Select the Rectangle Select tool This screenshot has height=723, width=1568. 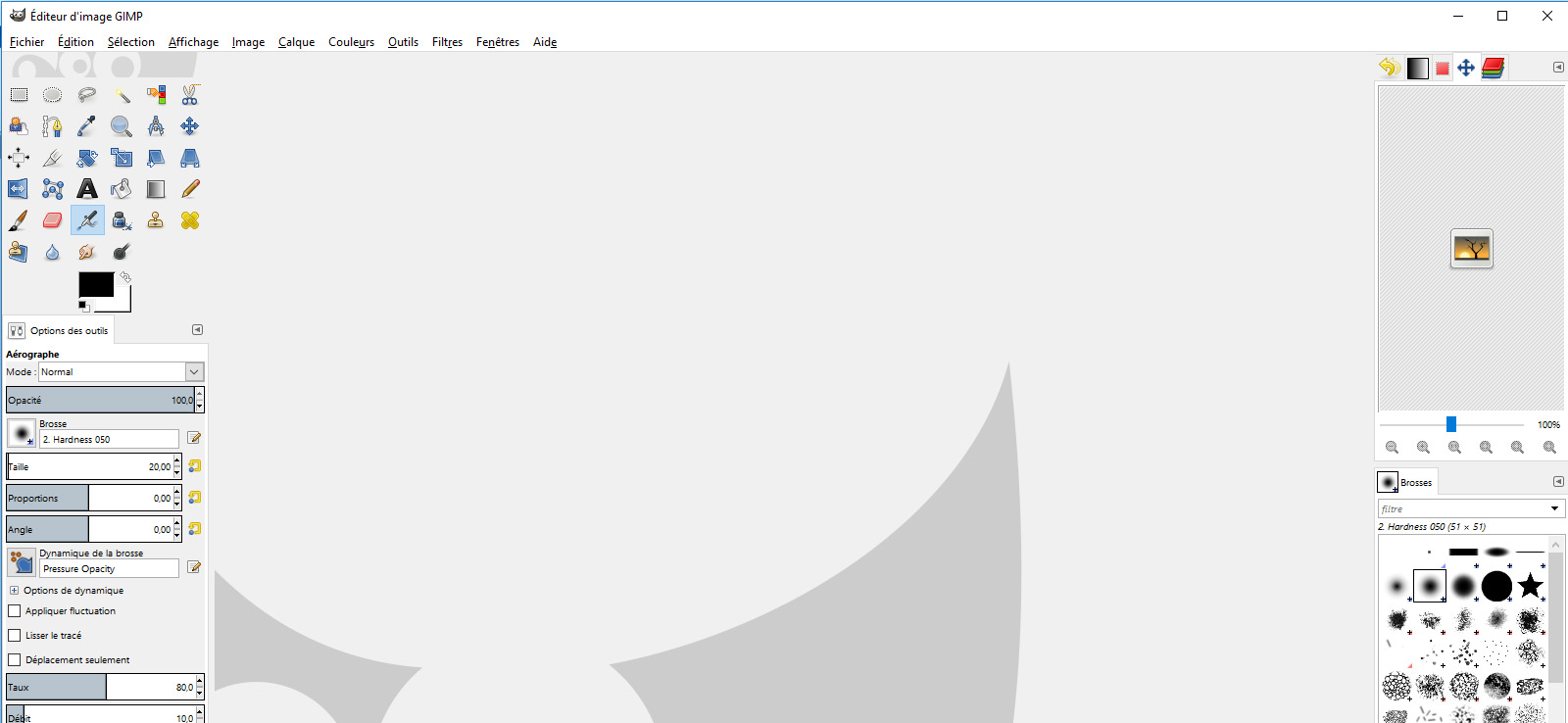point(19,95)
